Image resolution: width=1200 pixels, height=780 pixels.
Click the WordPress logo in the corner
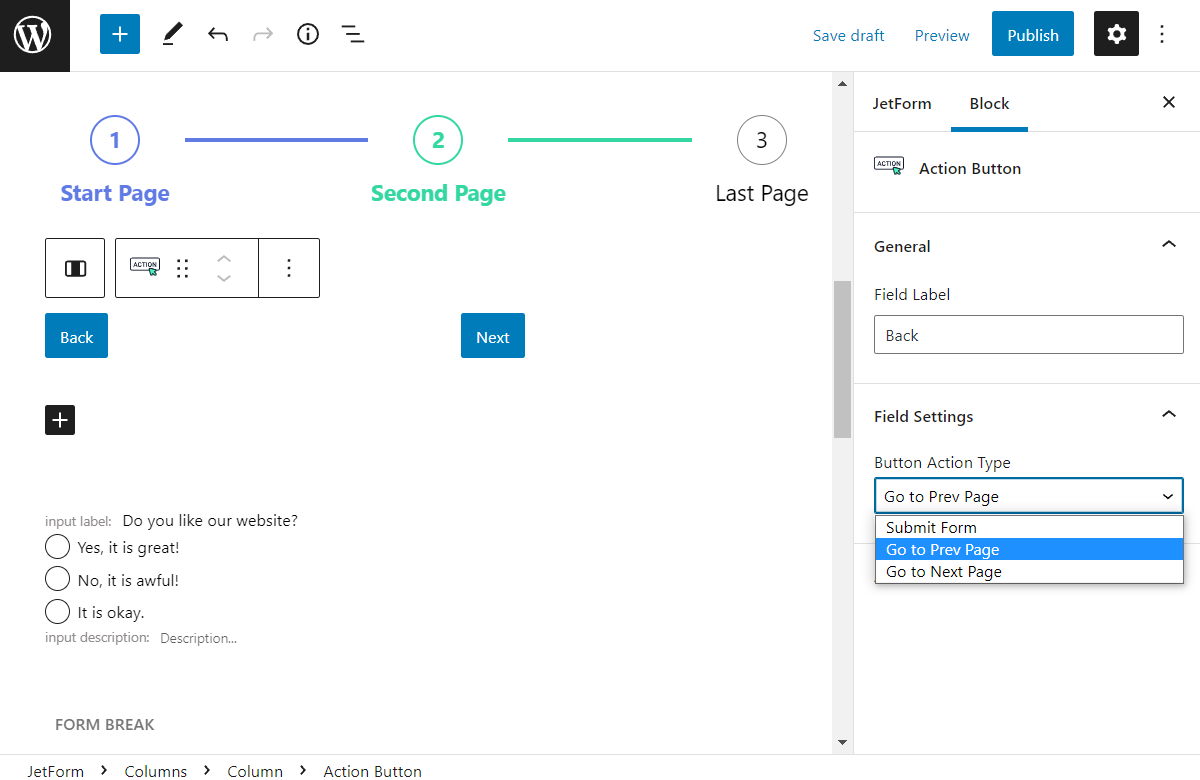(x=34, y=35)
